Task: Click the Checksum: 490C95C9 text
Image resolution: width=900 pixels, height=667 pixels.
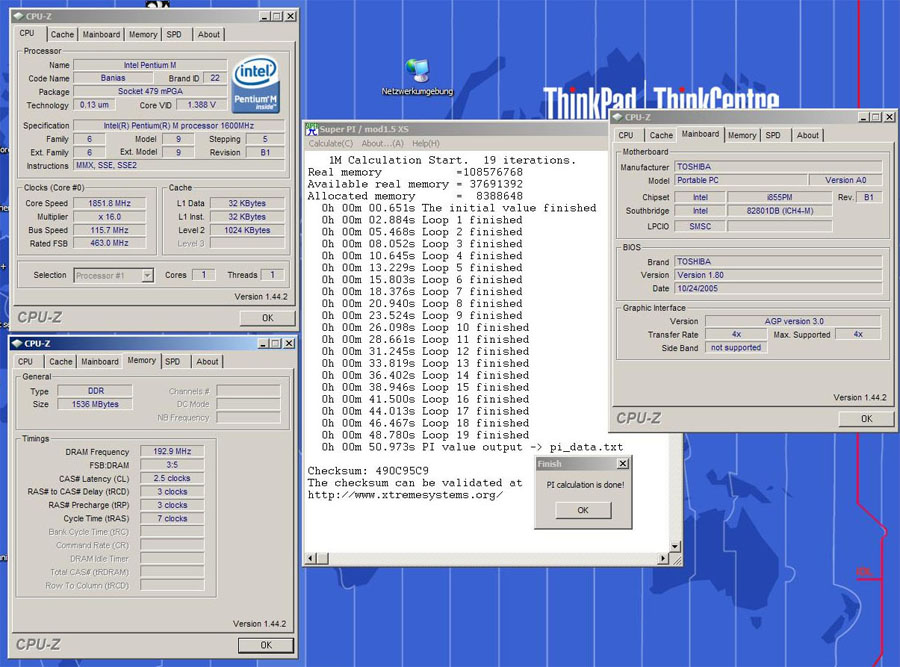Action: (x=368, y=471)
